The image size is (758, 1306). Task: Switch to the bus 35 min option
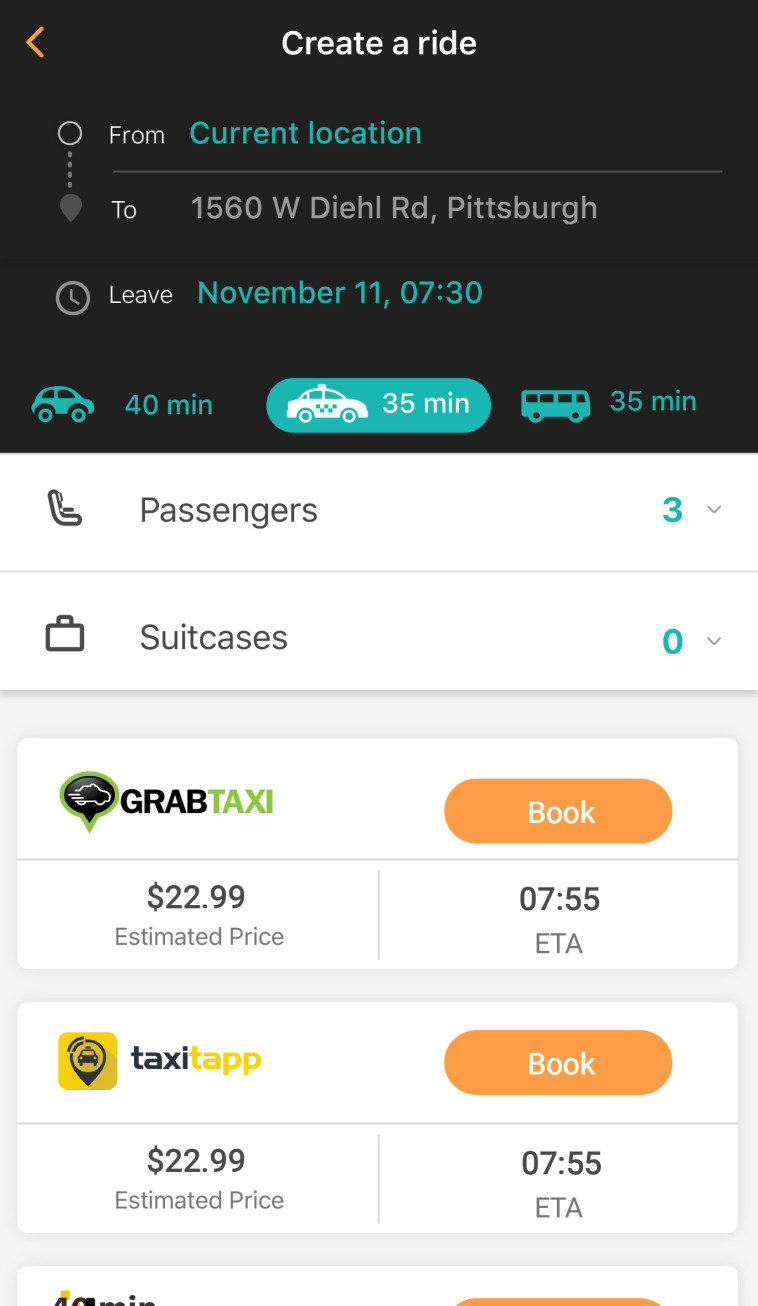608,403
